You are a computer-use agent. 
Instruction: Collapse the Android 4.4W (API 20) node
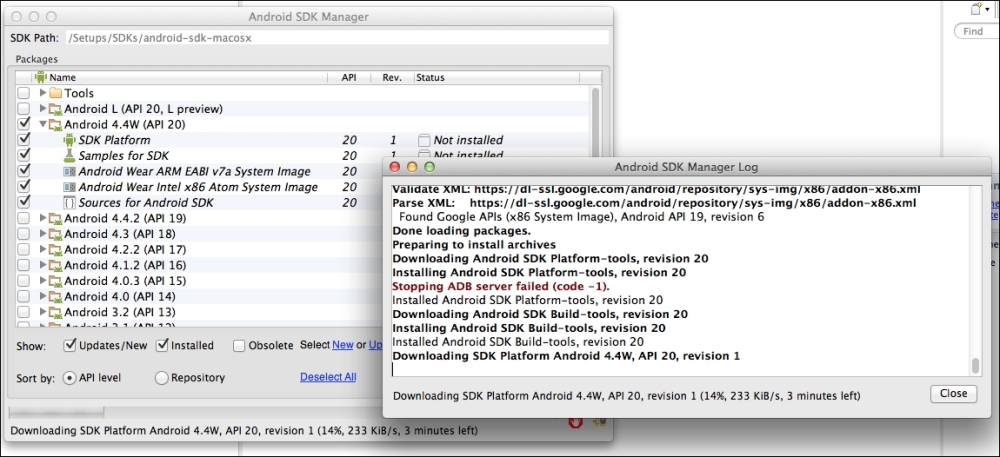pyautogui.click(x=43, y=124)
